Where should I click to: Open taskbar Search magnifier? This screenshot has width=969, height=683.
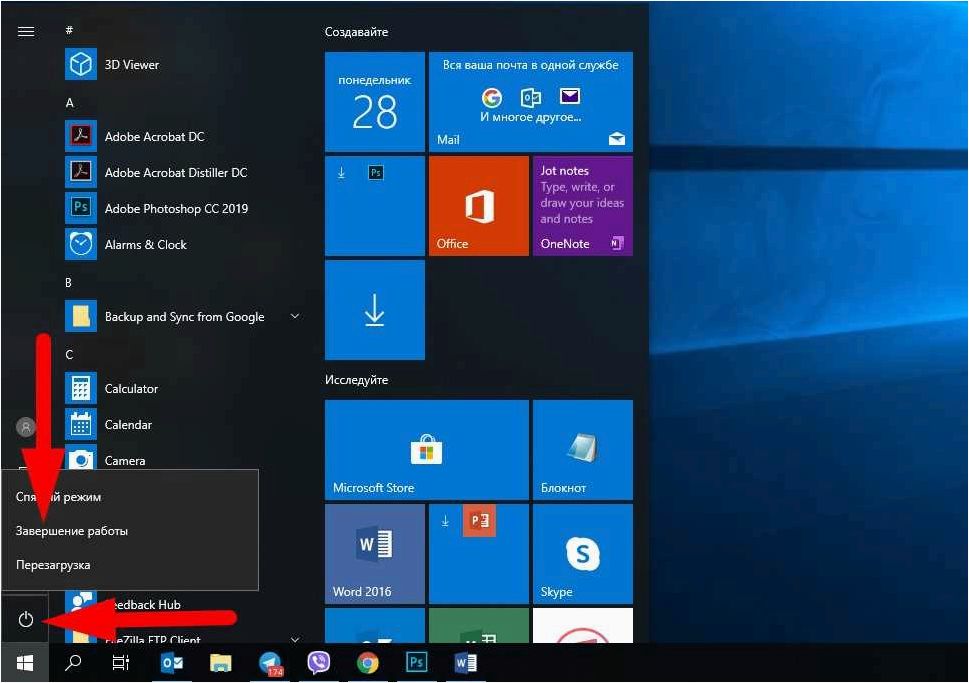[73, 663]
